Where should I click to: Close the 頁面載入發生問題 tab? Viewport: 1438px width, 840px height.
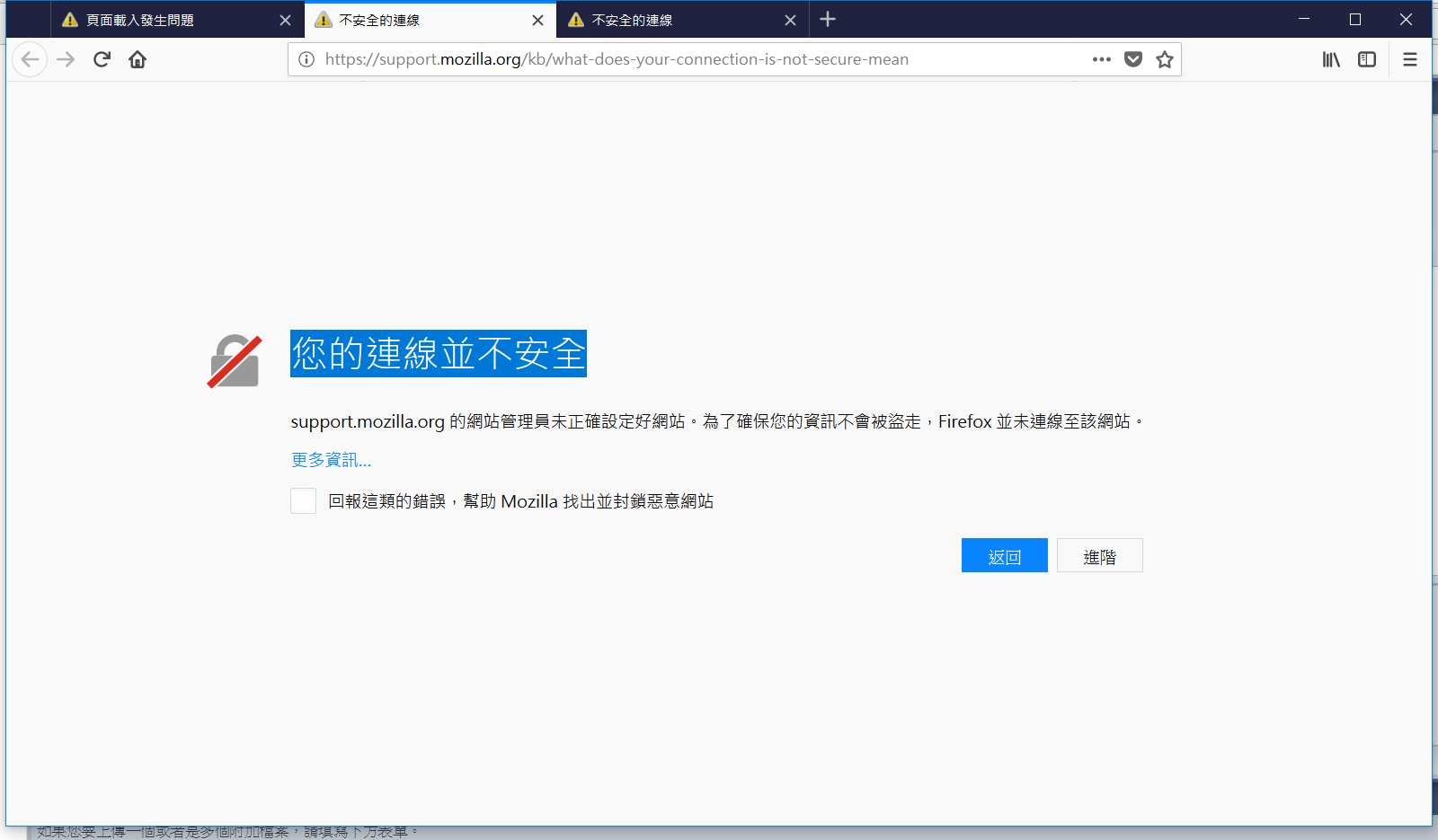(x=285, y=20)
